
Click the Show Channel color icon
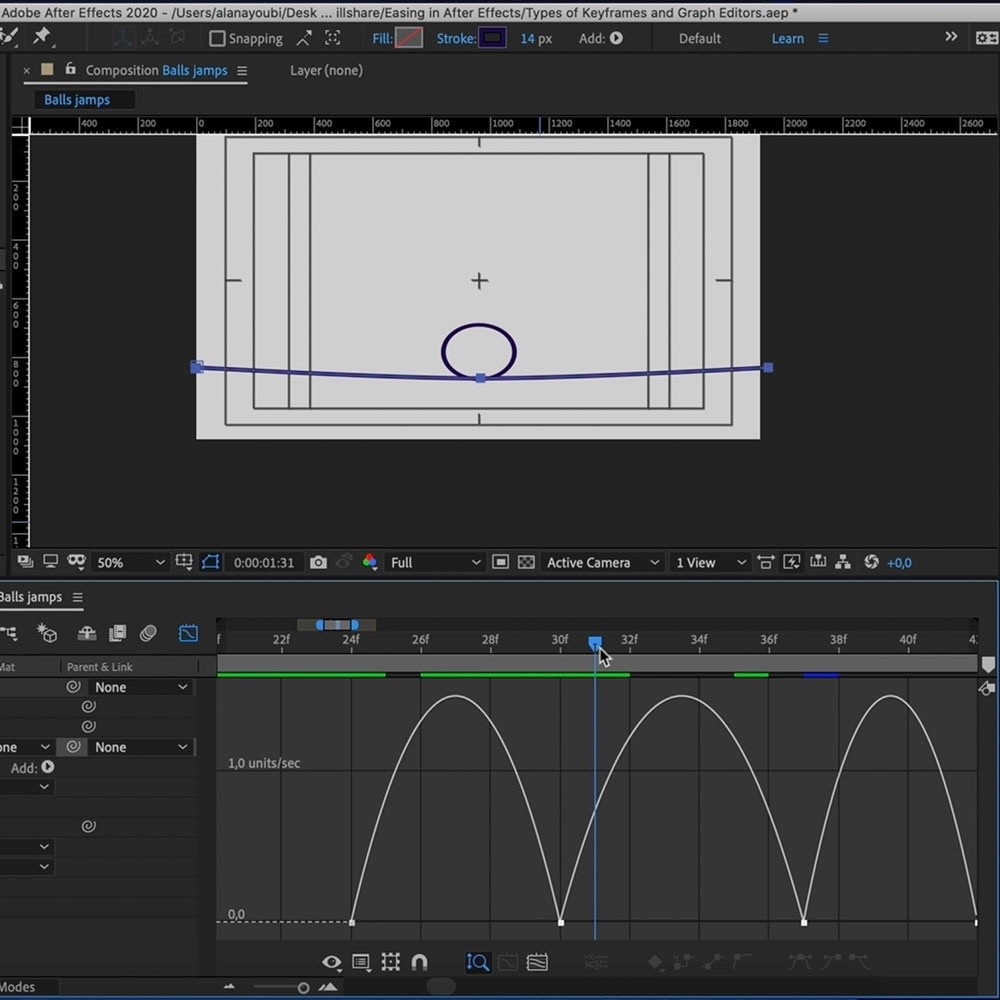click(370, 563)
